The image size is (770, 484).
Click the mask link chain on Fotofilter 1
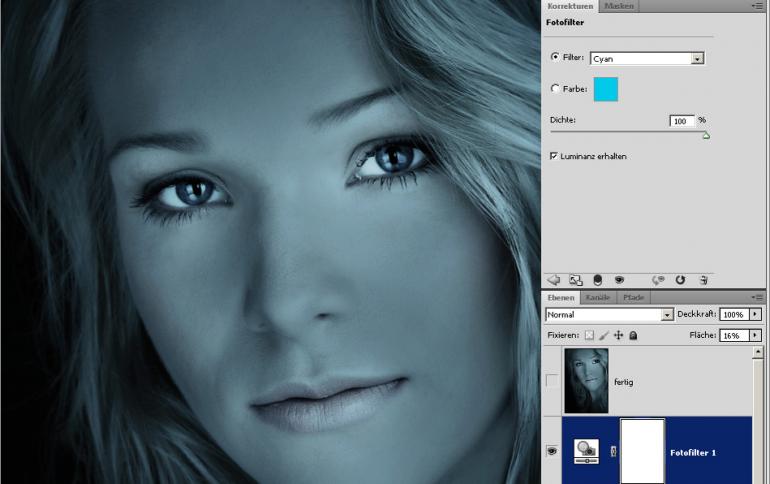613,451
